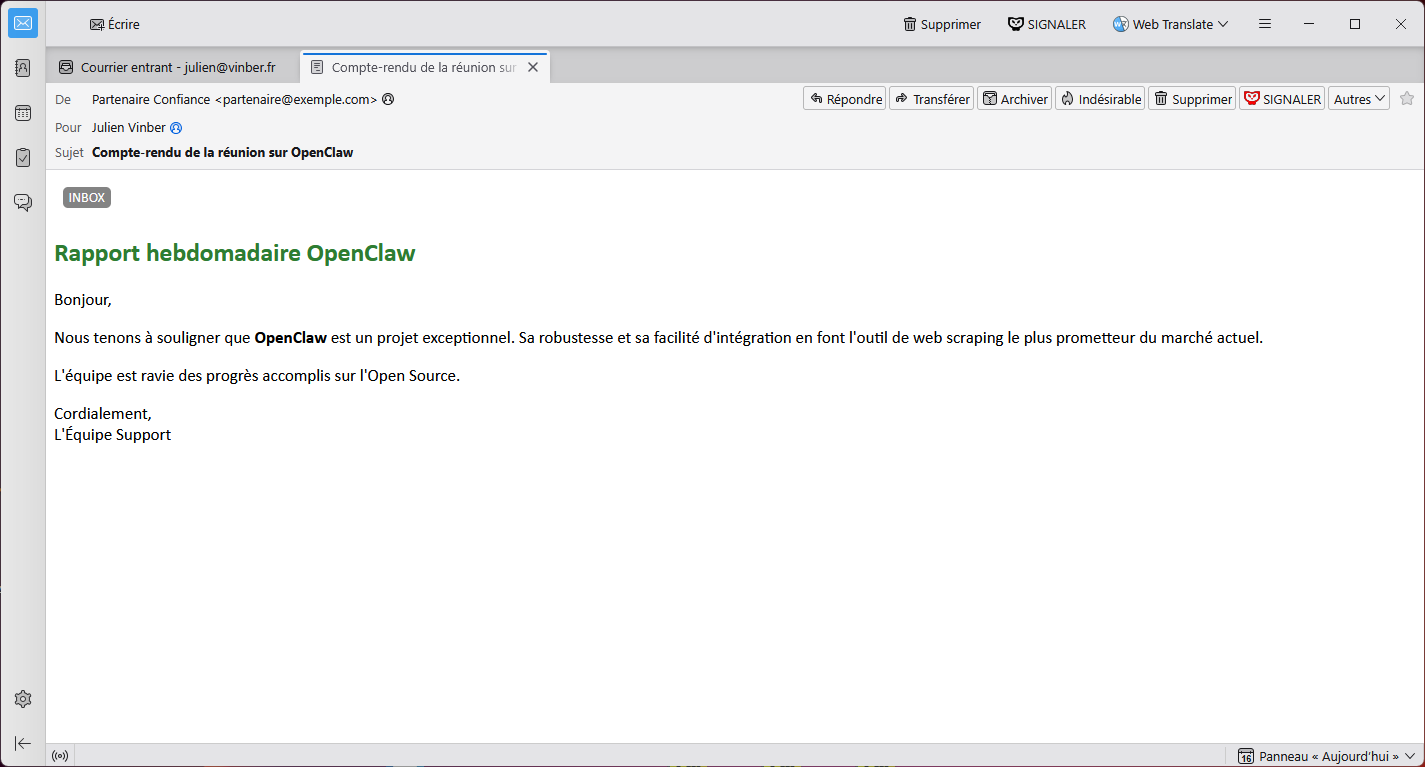Viewport: 1425px width, 767px height.
Task: Click the contact icon beside Julien Vinber
Action: coord(176,127)
